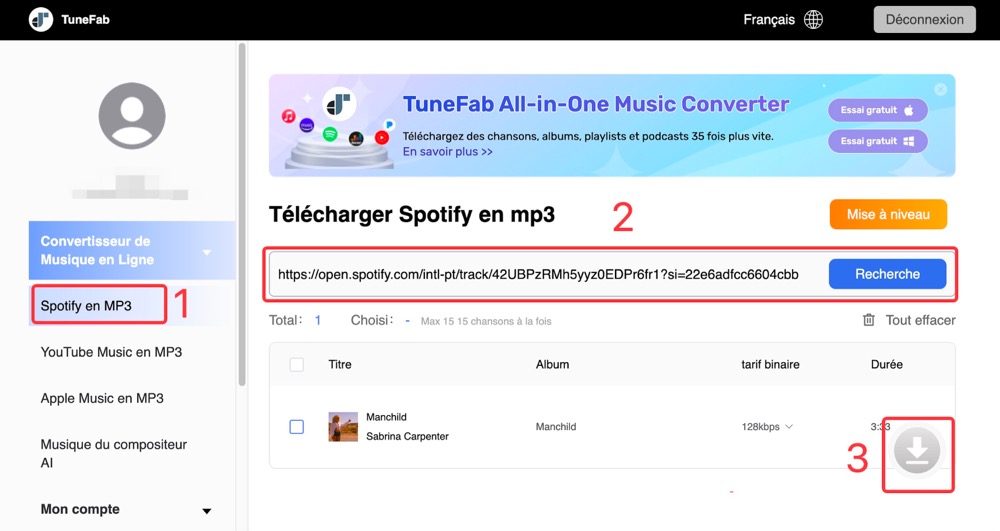This screenshot has width=1000, height=531.
Task: Click the sidebar vertical scrollbar
Action: (x=242, y=214)
